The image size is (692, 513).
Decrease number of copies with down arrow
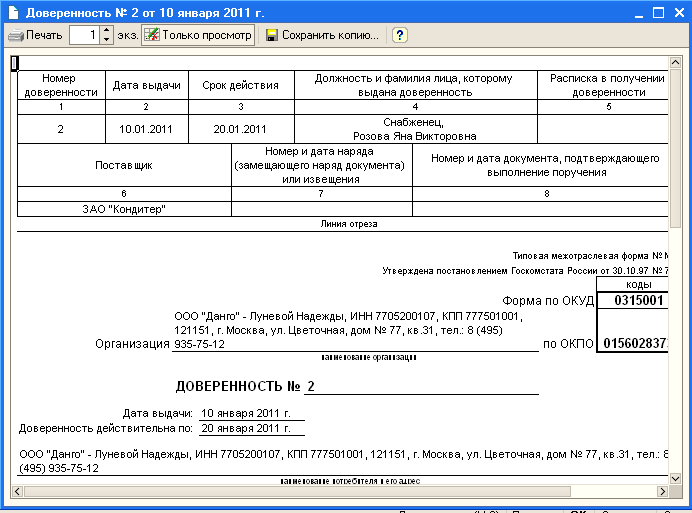click(106, 39)
